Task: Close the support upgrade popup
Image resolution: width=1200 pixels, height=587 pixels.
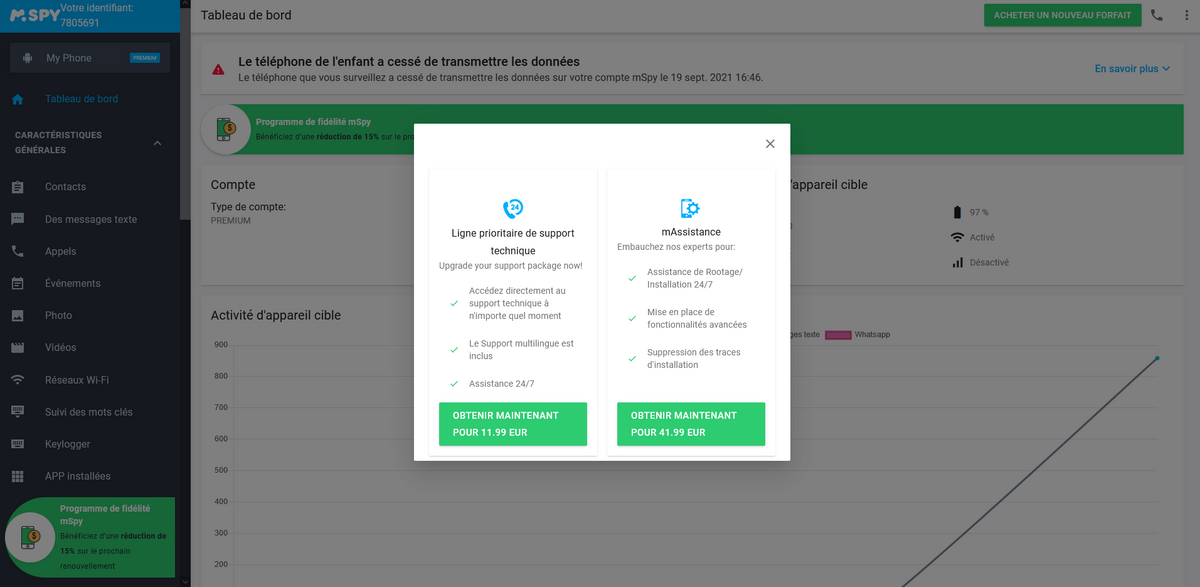Action: (770, 144)
